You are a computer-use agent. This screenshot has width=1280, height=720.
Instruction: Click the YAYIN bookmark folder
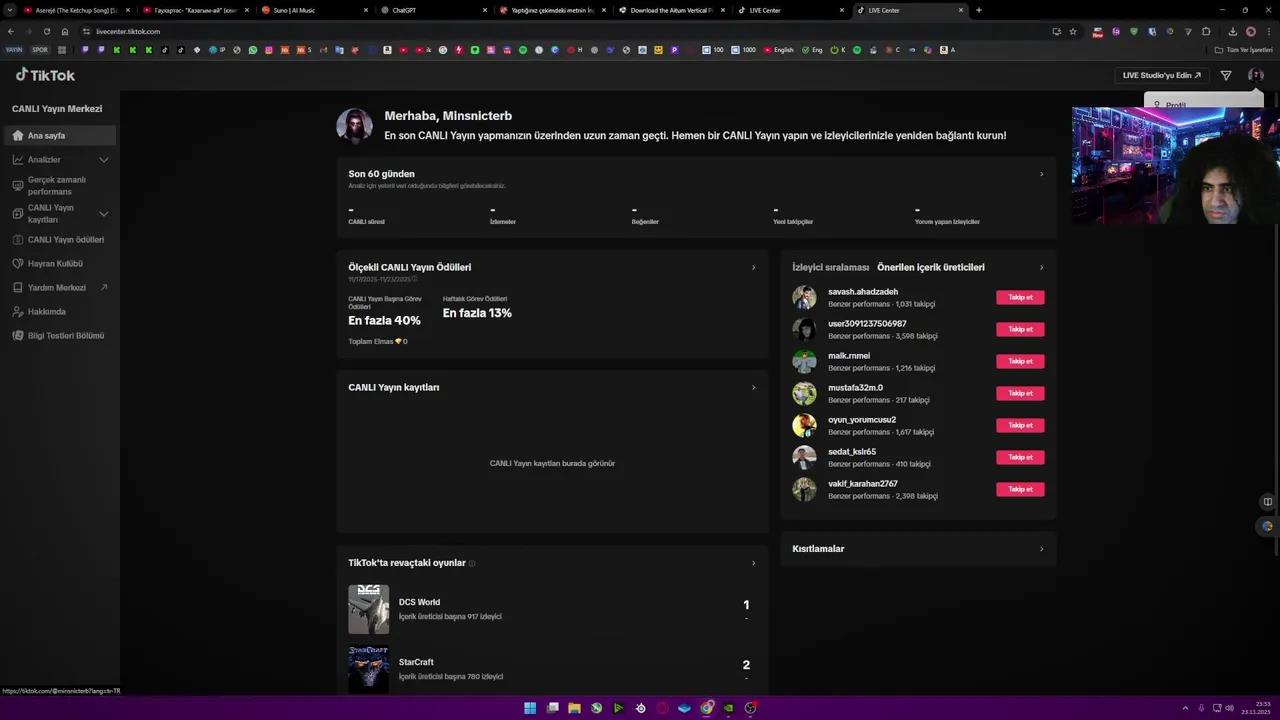click(14, 49)
